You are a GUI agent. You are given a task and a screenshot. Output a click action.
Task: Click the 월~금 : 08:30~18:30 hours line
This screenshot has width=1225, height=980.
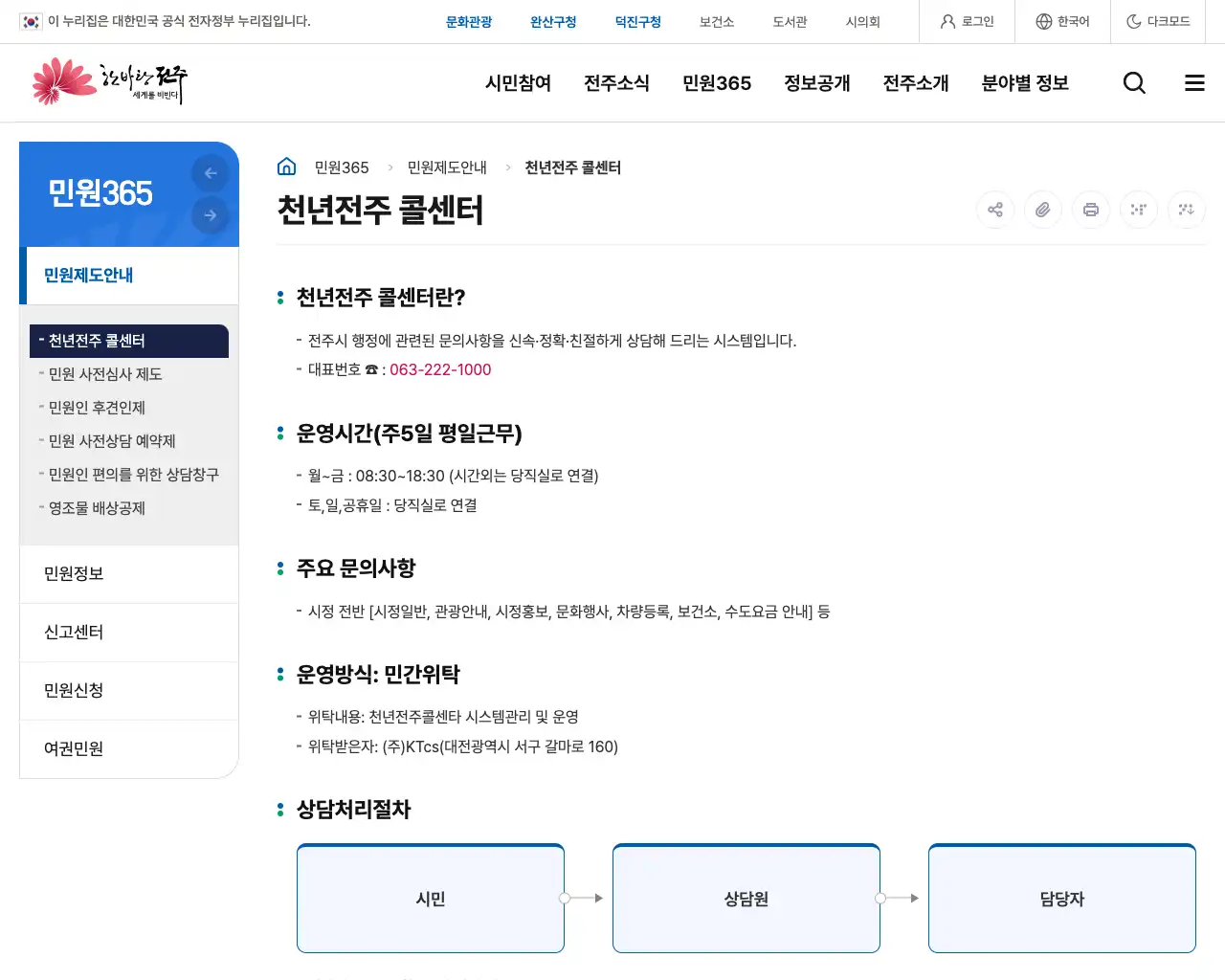[453, 476]
